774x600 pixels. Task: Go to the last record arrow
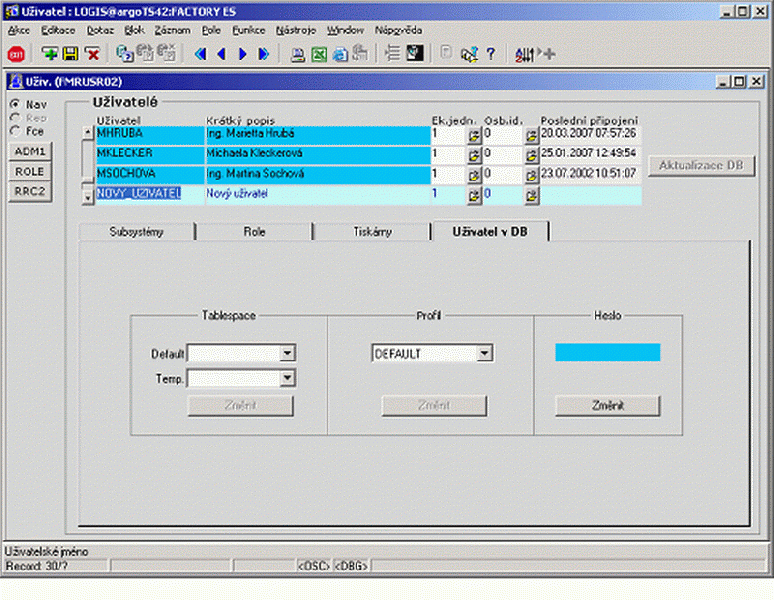coord(264,54)
